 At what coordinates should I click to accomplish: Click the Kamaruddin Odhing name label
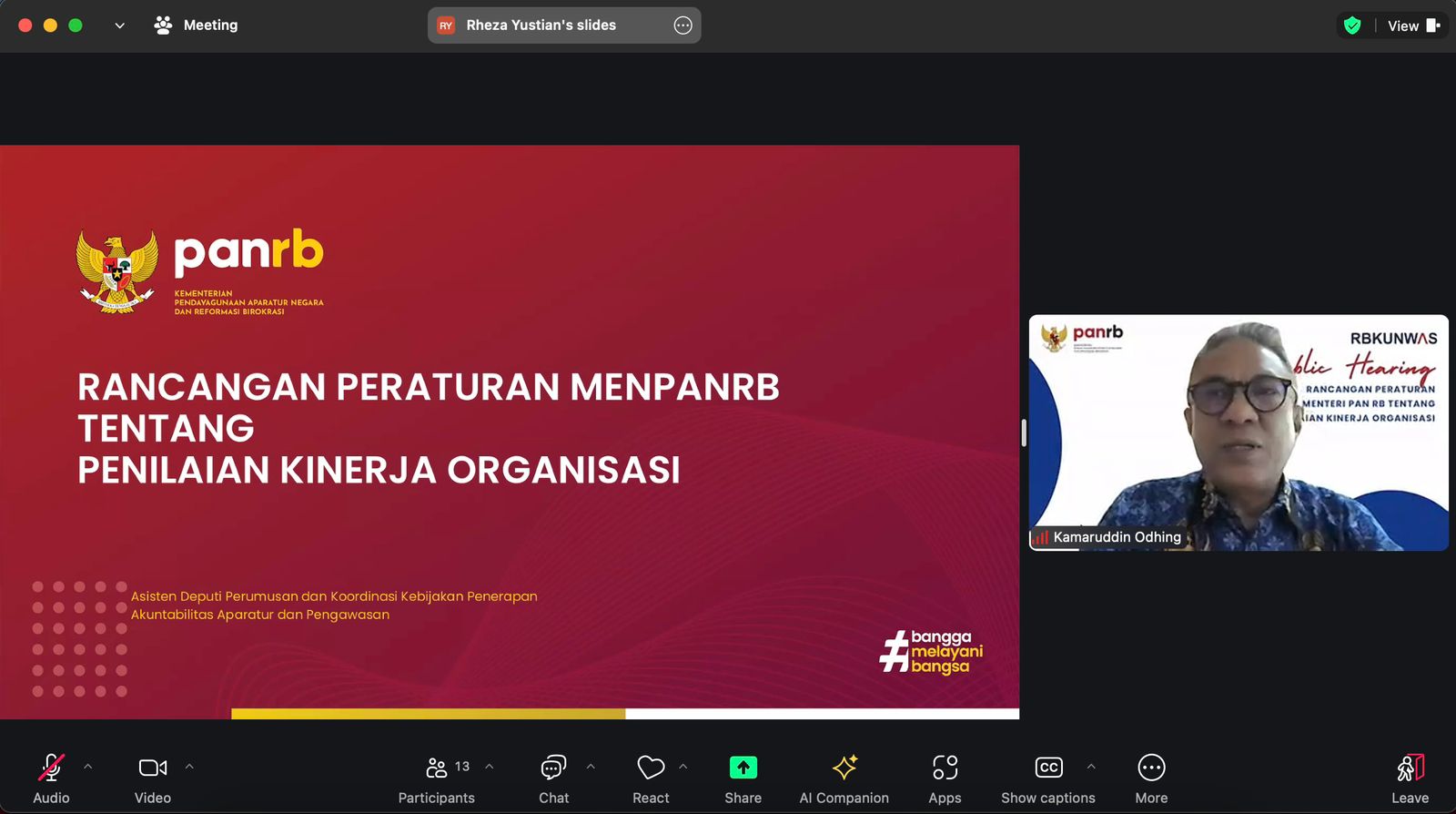1117,537
